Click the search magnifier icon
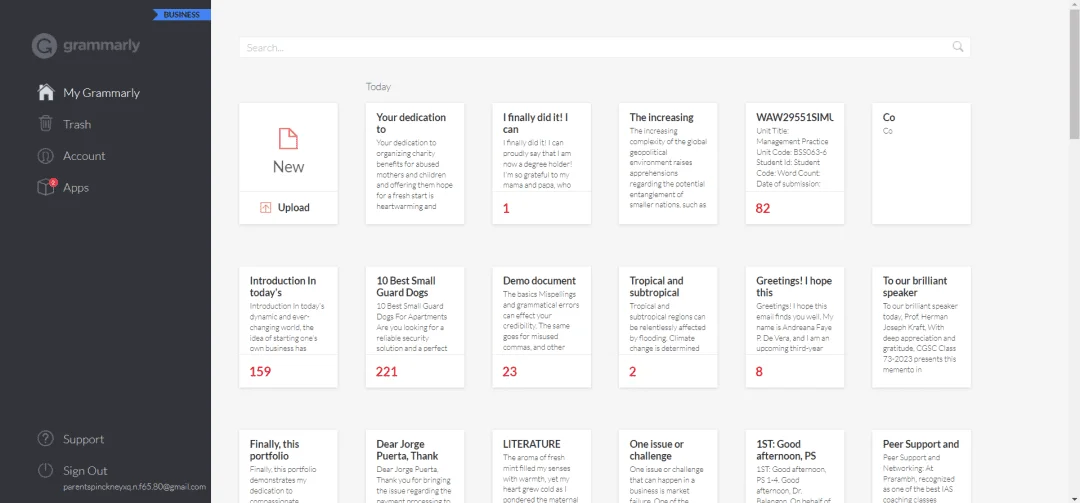 tap(957, 47)
